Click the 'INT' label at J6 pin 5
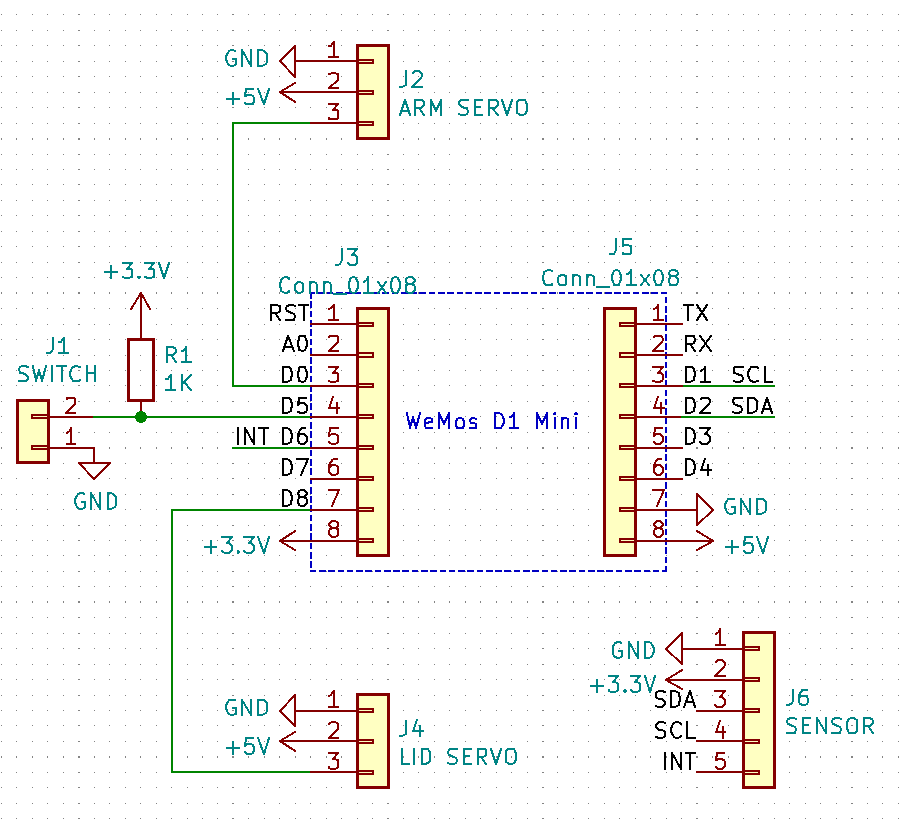The image size is (899, 825). (679, 761)
